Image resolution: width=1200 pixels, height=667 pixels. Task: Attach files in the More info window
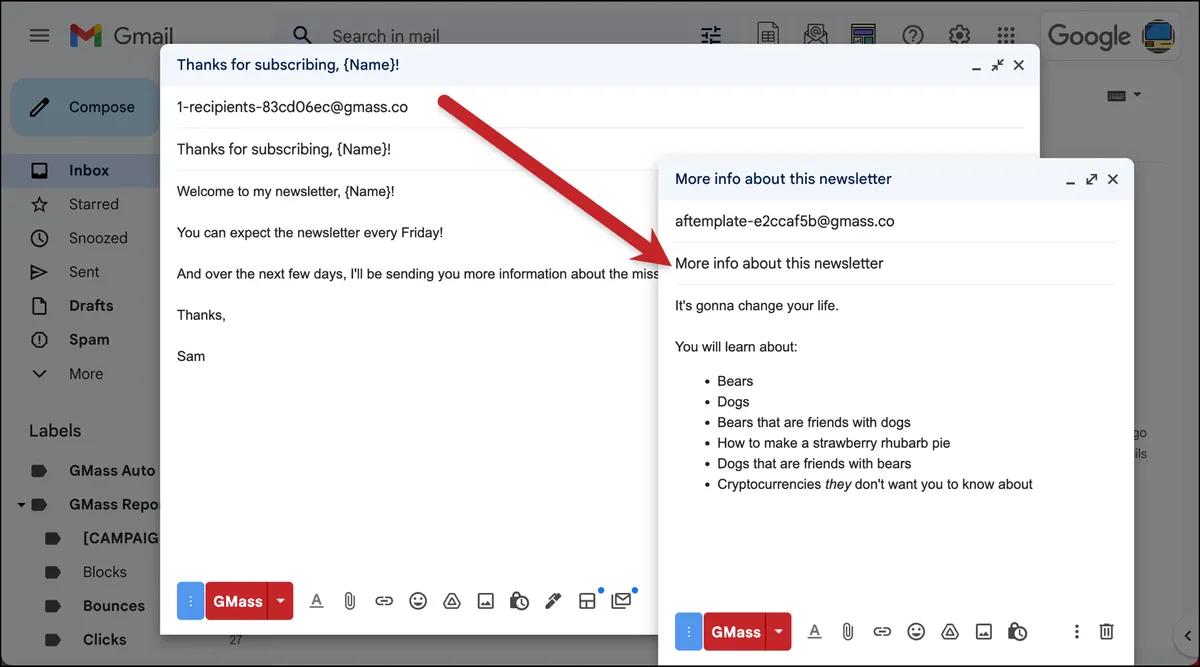point(848,632)
